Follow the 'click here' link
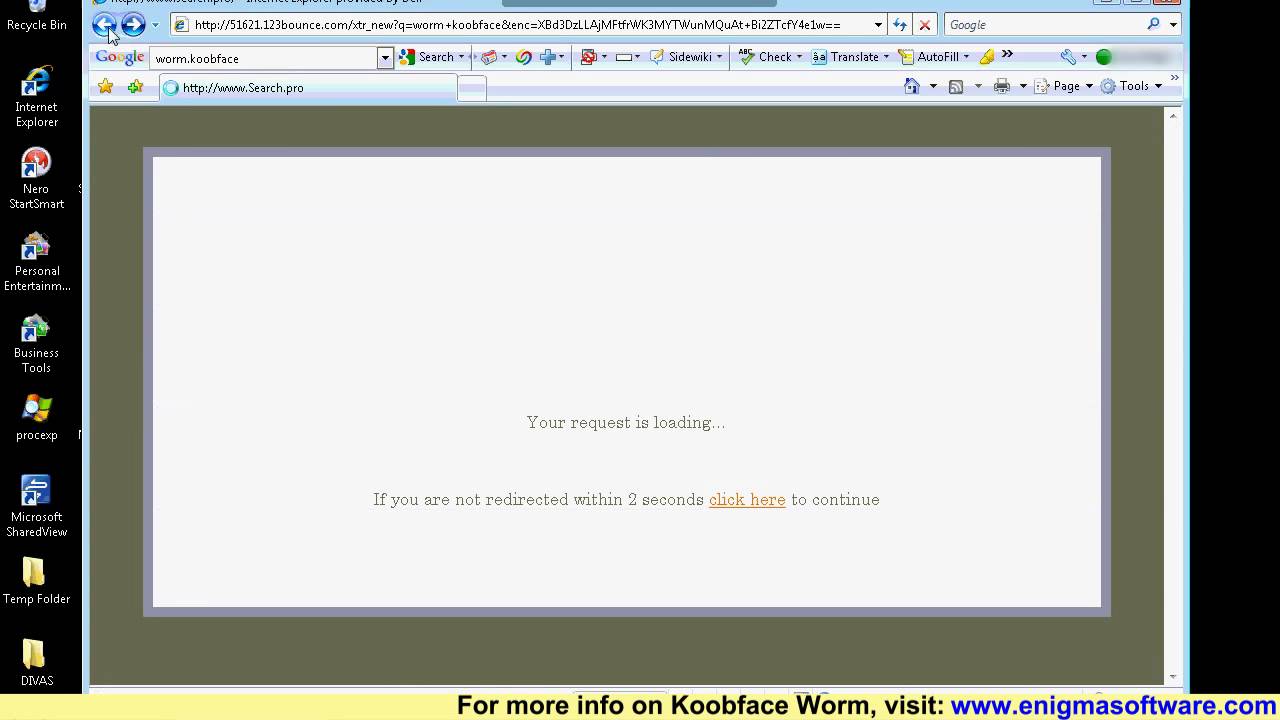Viewport: 1280px width, 720px height. pyautogui.click(x=747, y=500)
